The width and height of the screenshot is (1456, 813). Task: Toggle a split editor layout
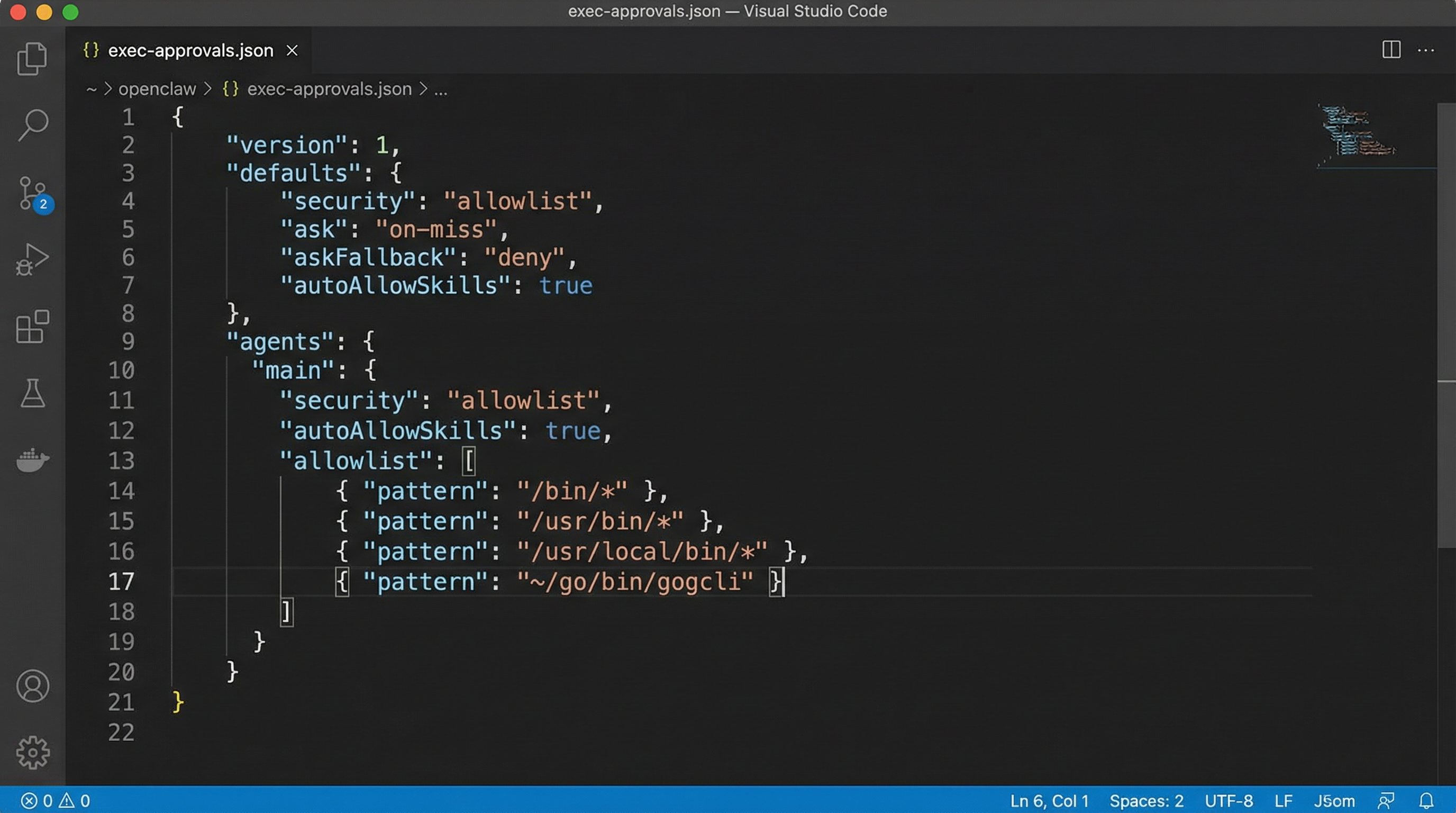(1391, 50)
